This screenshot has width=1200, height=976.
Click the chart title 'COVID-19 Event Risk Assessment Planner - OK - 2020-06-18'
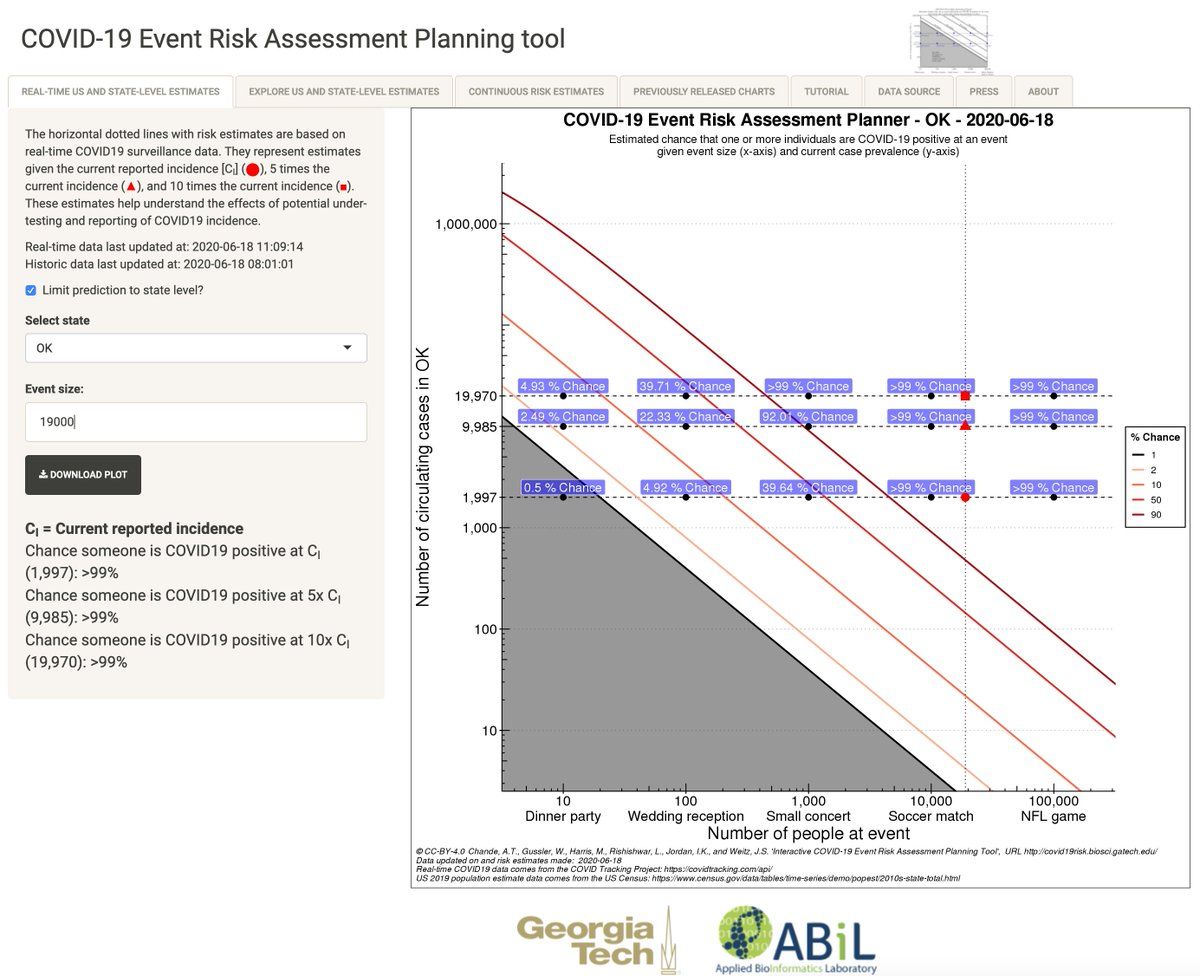pos(808,120)
